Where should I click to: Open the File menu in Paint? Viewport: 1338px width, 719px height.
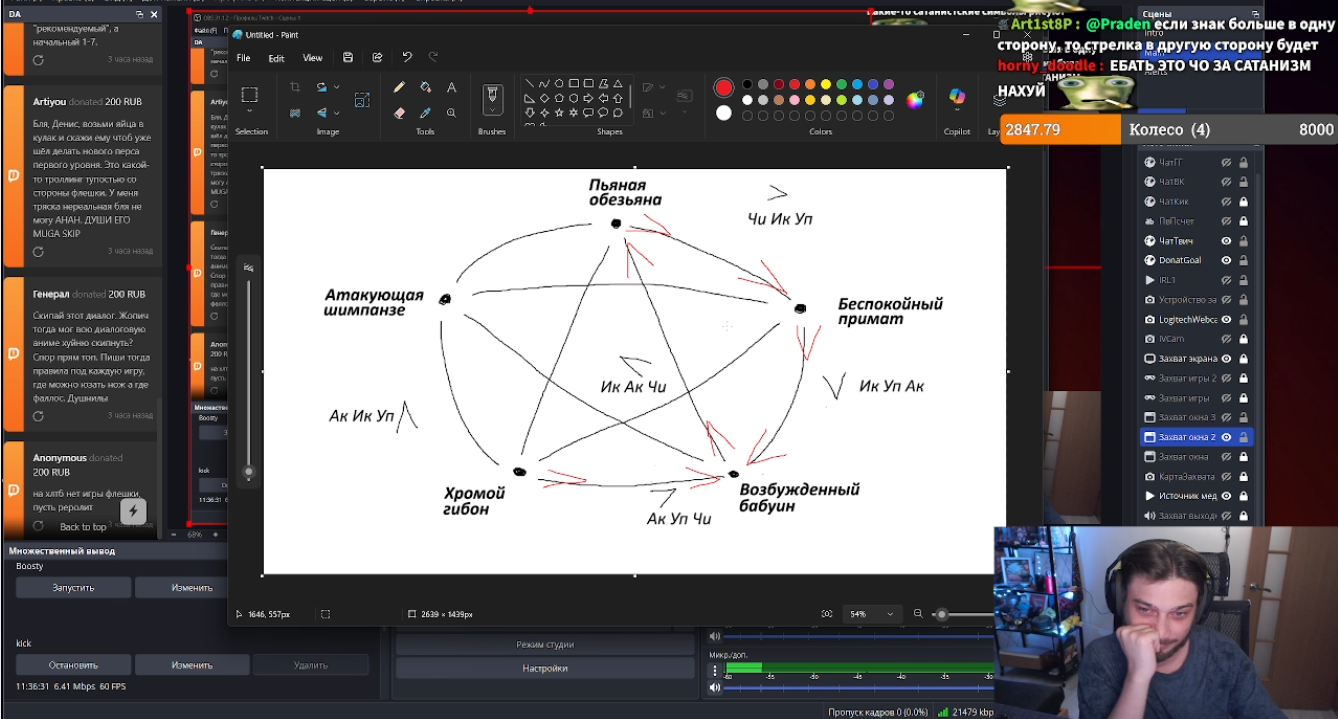tap(243, 58)
